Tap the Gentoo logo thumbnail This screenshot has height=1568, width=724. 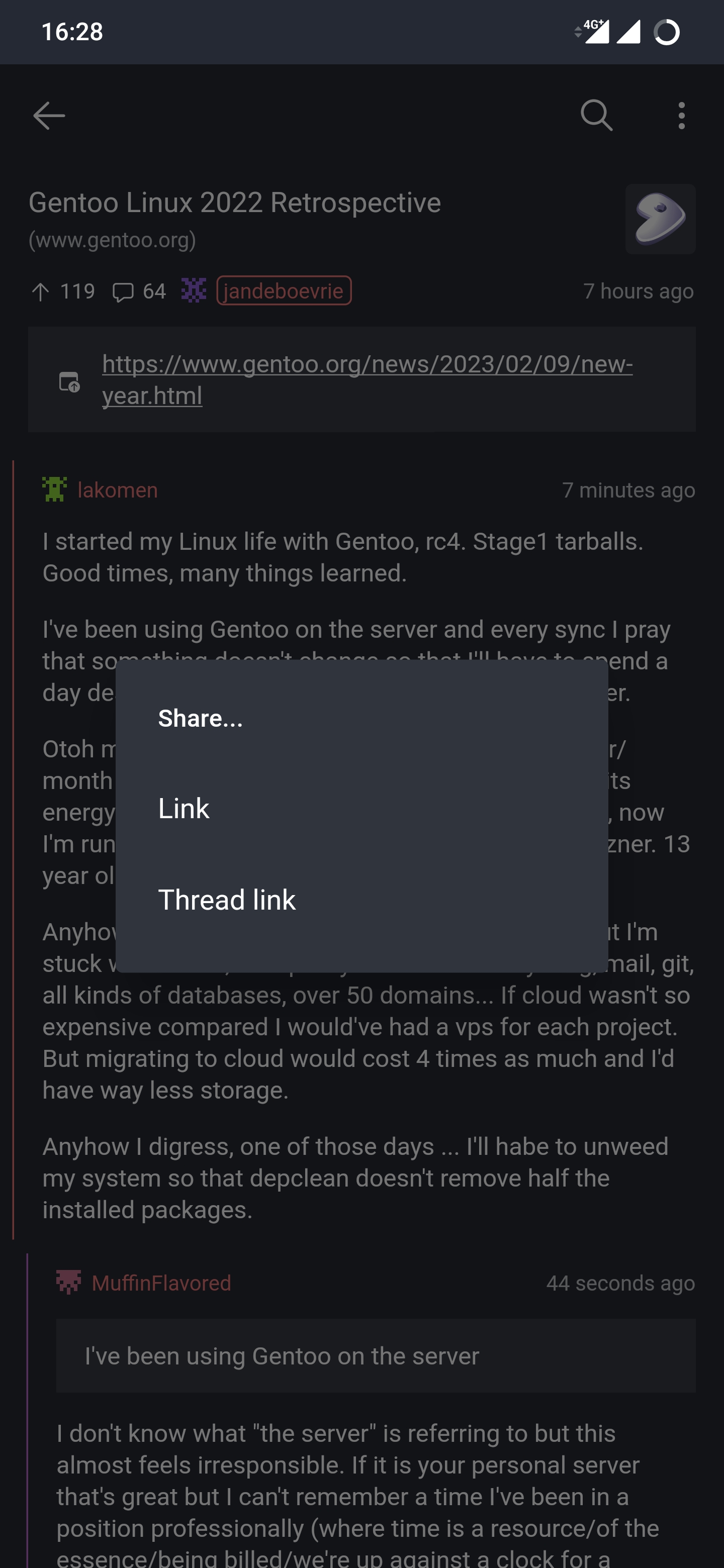click(x=660, y=219)
